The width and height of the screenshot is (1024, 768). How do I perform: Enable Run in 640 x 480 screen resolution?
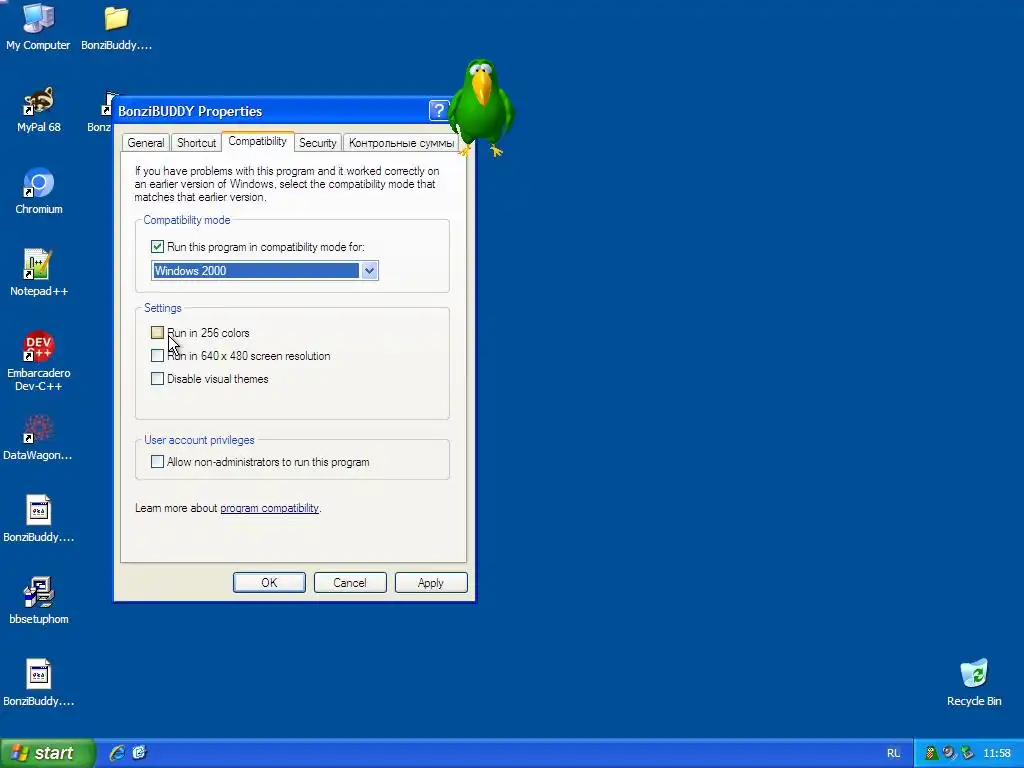[157, 355]
